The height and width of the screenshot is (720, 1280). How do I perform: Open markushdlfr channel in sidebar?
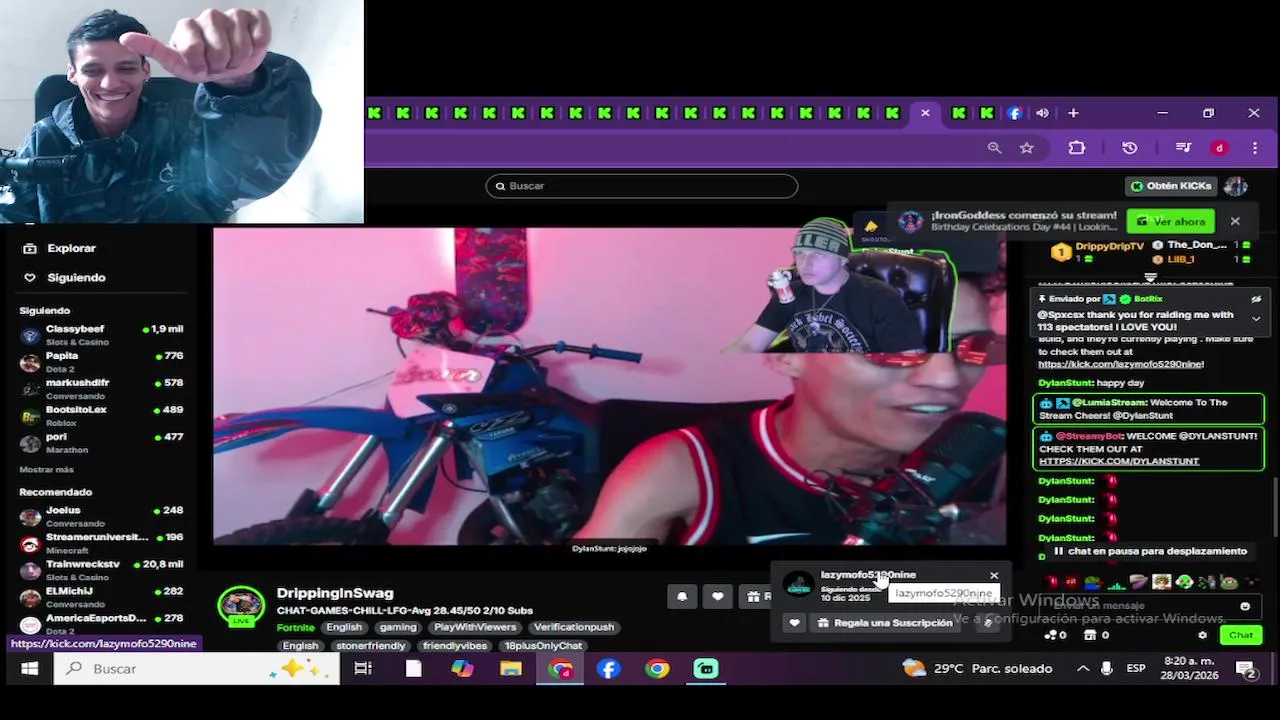tap(100, 389)
